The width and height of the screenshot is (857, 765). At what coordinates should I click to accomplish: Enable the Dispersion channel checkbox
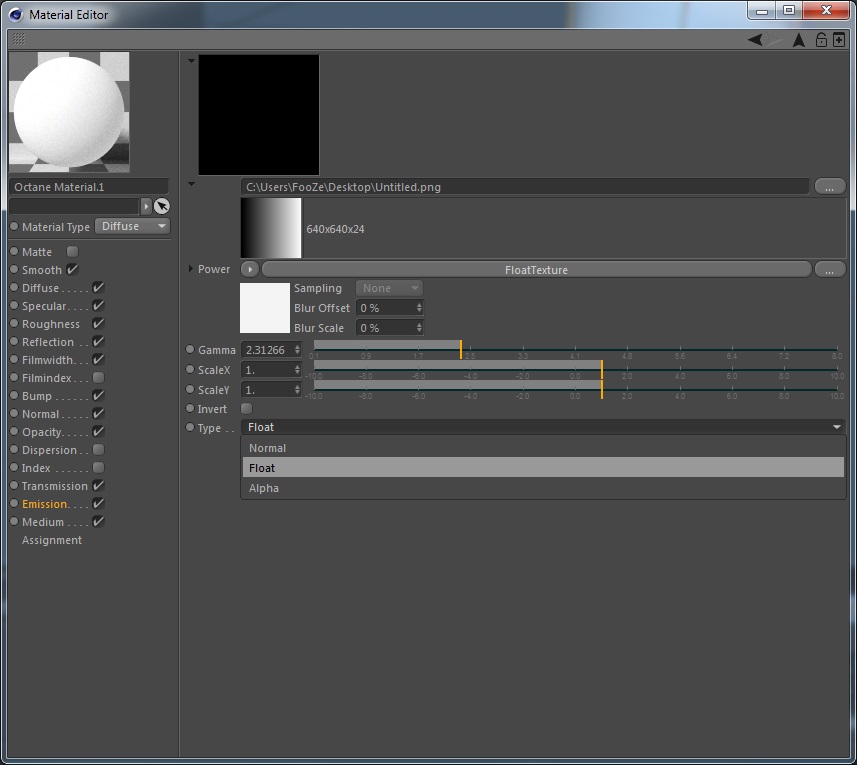(x=98, y=450)
